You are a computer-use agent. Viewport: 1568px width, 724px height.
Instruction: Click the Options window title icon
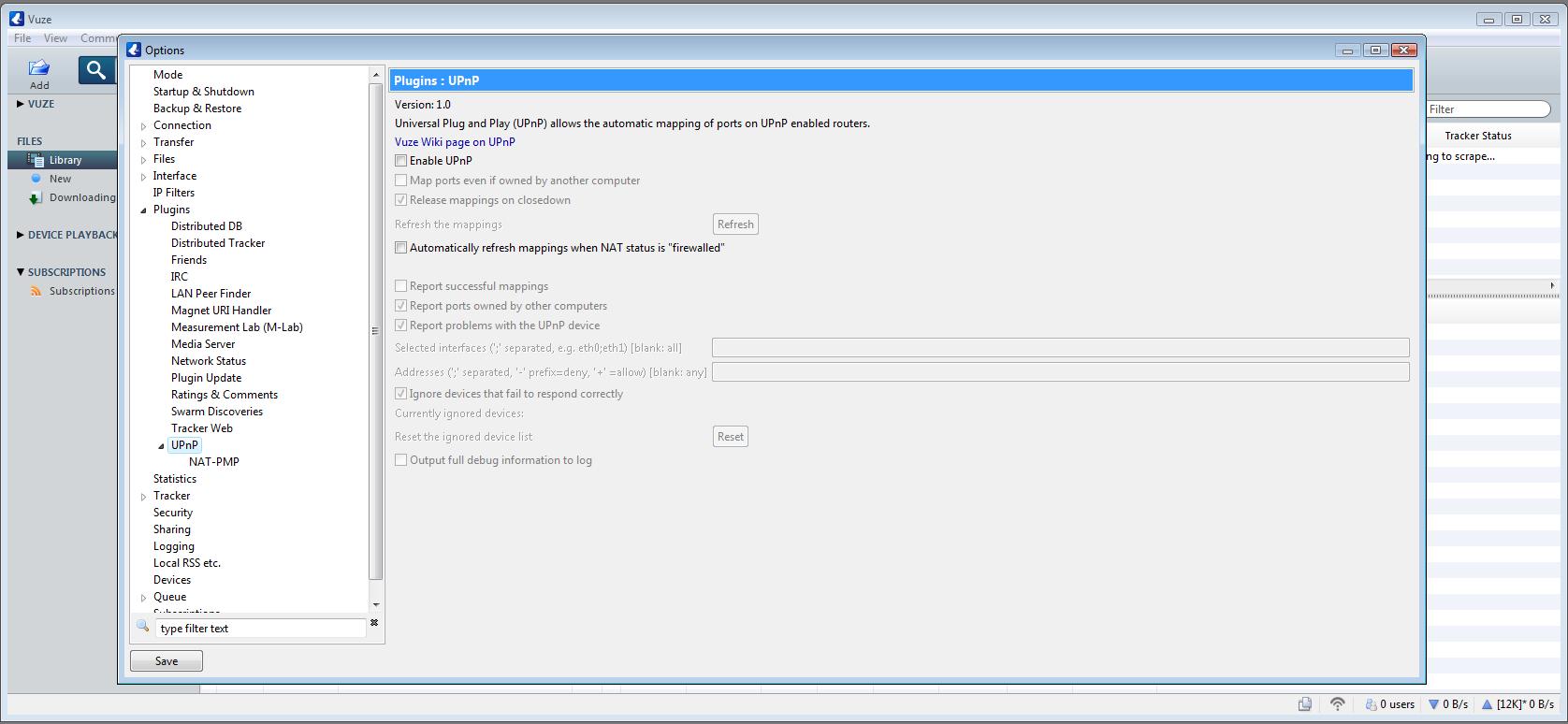(134, 50)
